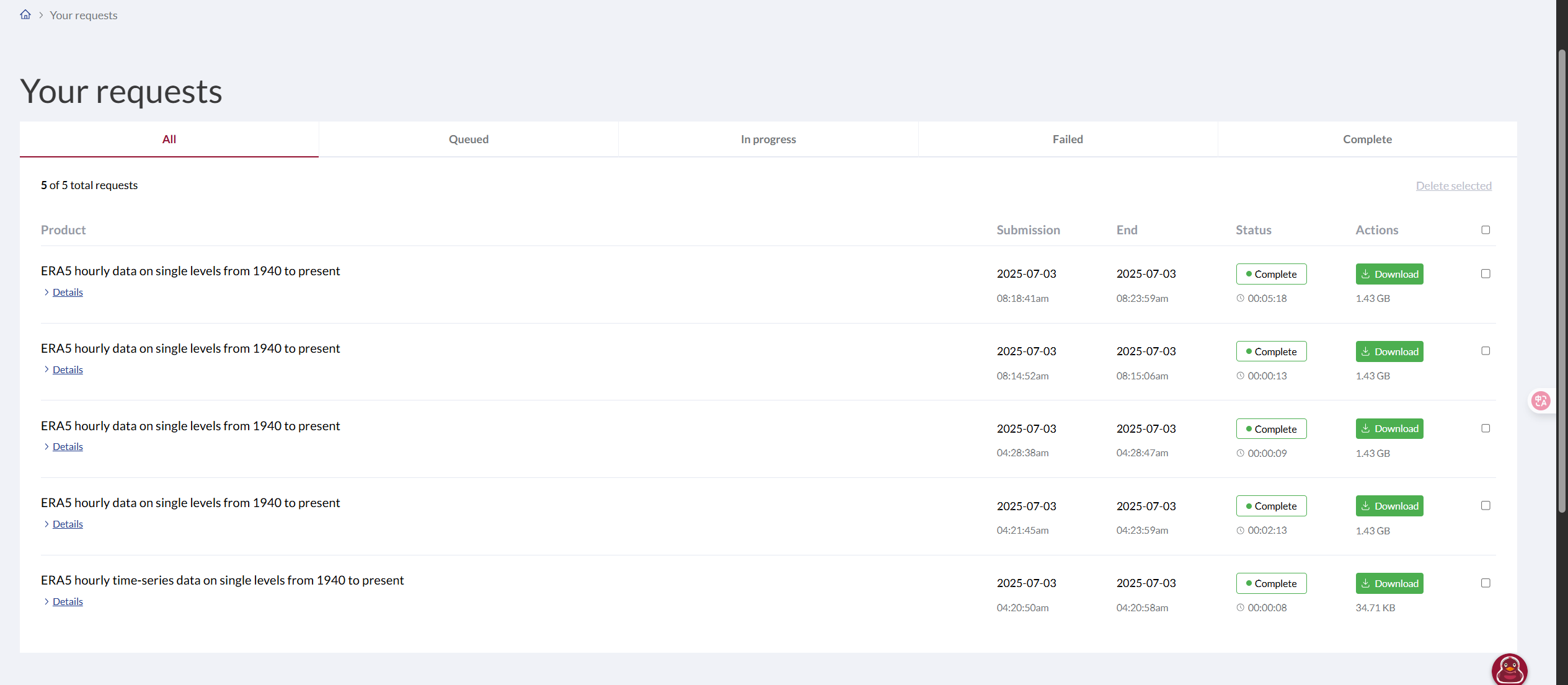Click the page vertical scrollbar
Screen dimensions: 1568x685
(x=1561, y=279)
